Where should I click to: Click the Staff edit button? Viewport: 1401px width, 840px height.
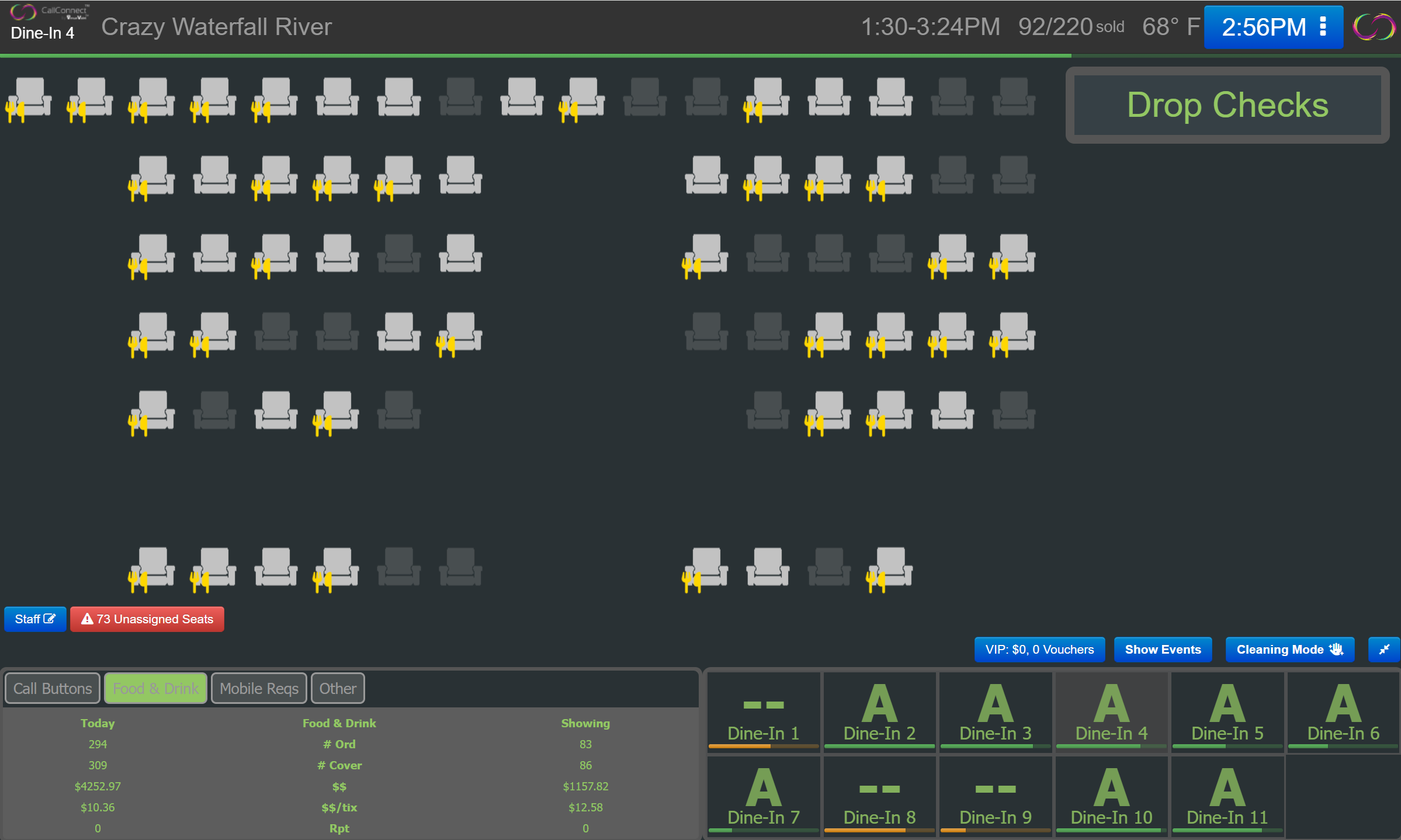35,619
